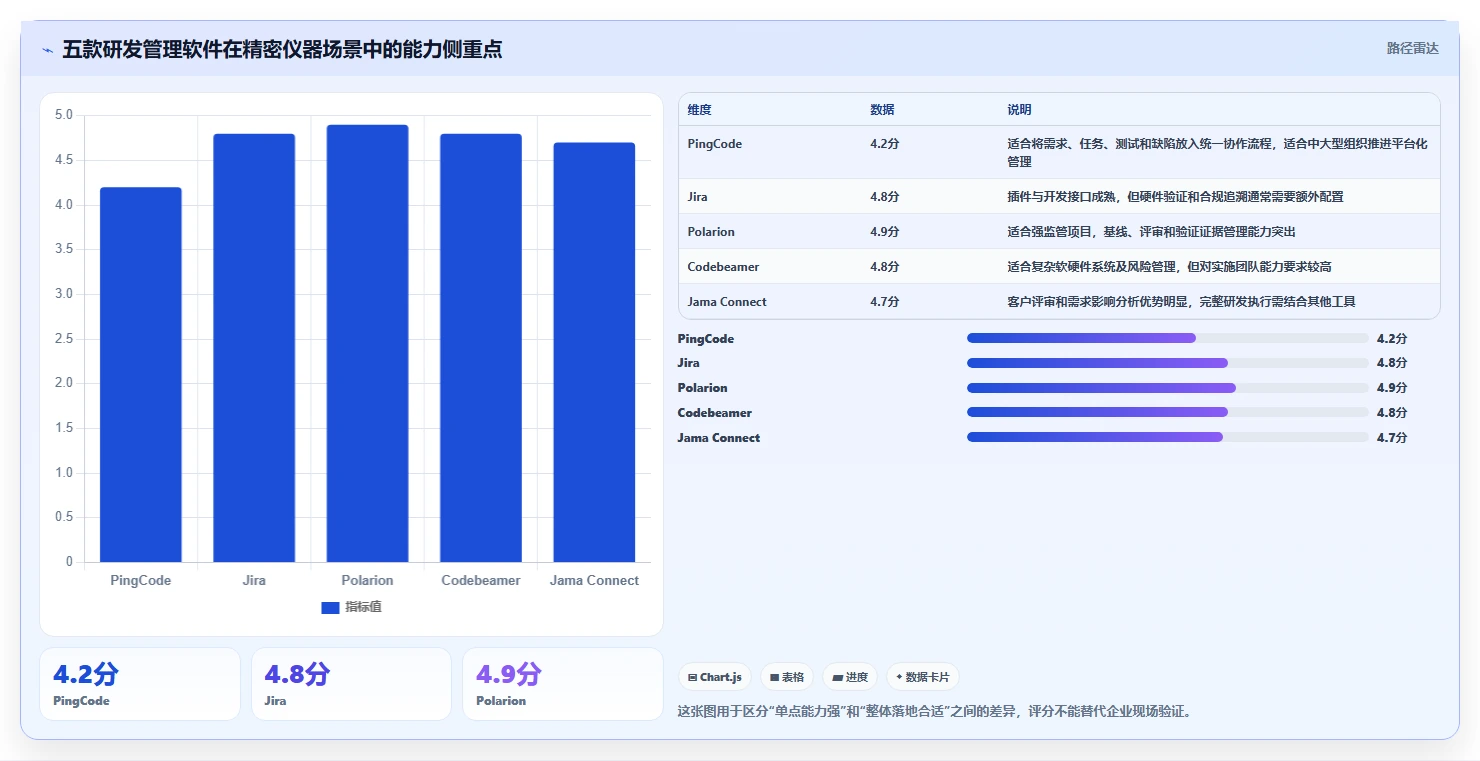Click the PingCode description starting with 适合将需求
Viewport: 1480px width, 761px height.
[x=1217, y=152]
